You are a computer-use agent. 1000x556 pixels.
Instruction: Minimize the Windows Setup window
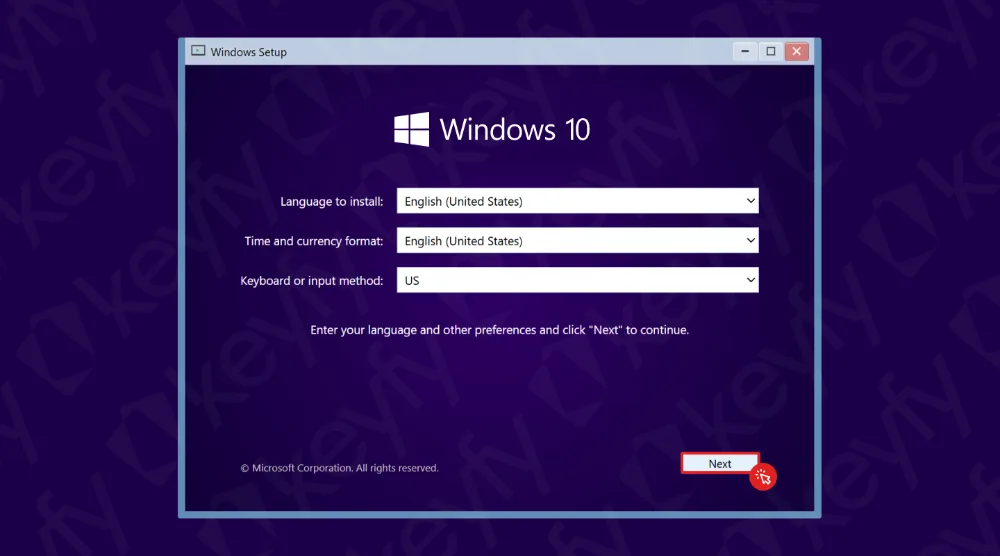coord(745,51)
